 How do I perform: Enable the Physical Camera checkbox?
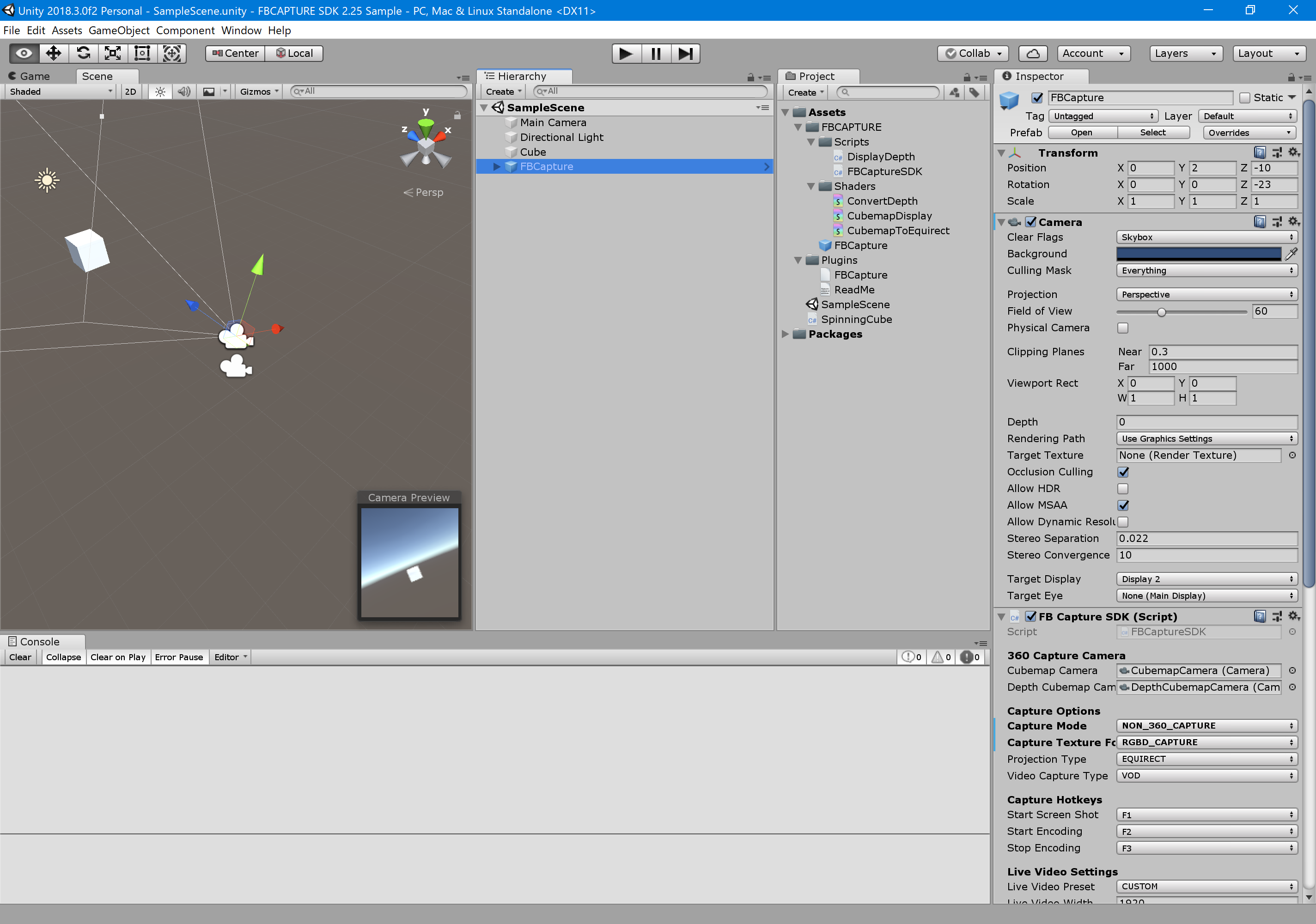pyautogui.click(x=1123, y=328)
